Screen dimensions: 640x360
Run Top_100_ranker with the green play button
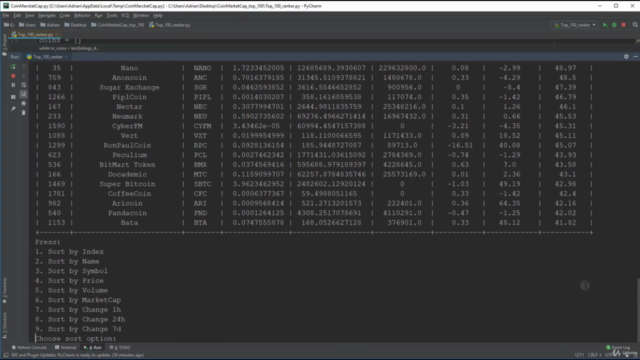point(605,25)
